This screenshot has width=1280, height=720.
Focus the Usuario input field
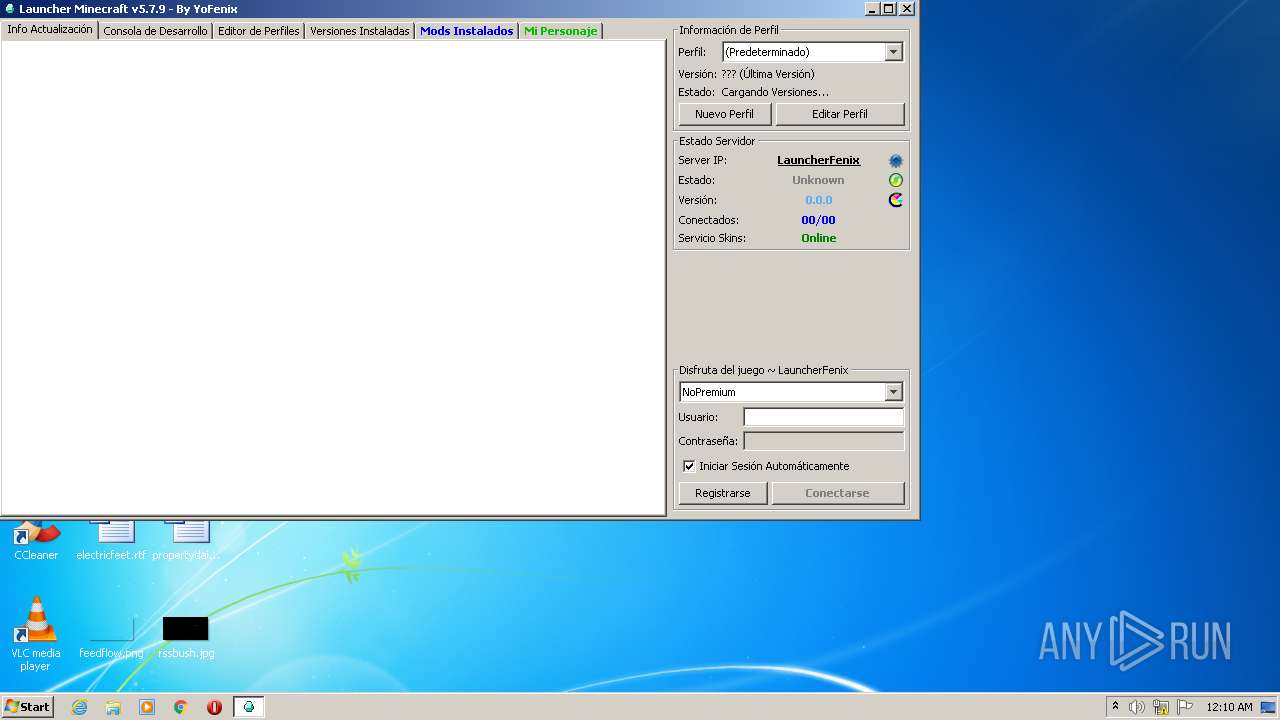click(824, 417)
